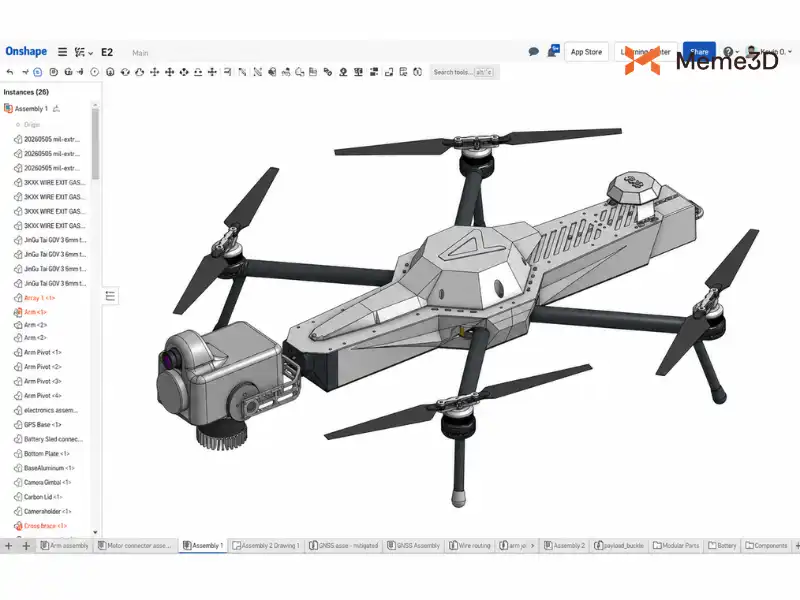
Task: Click the E2 document name
Action: coord(107,52)
